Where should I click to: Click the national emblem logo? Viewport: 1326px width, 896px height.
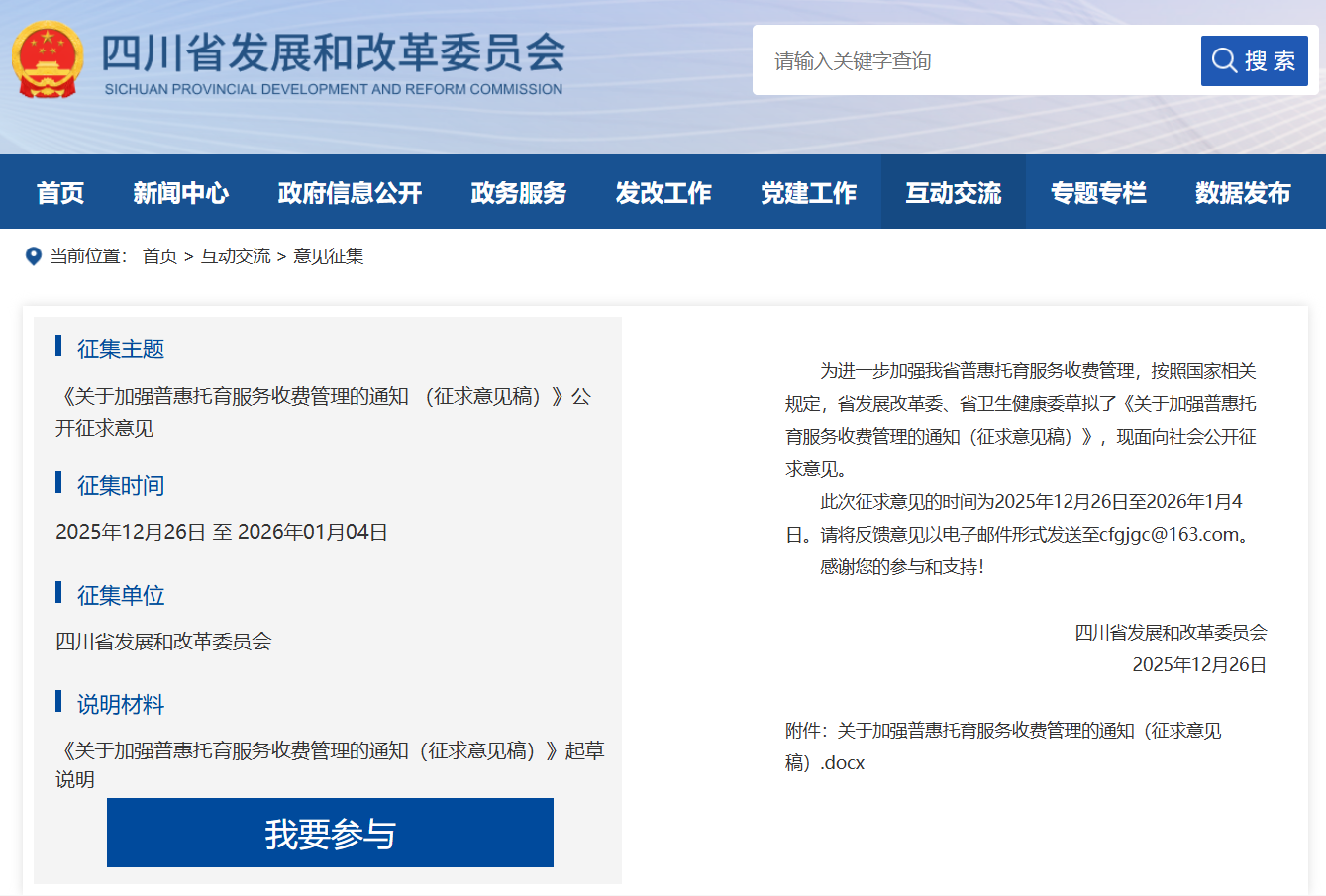(x=47, y=60)
